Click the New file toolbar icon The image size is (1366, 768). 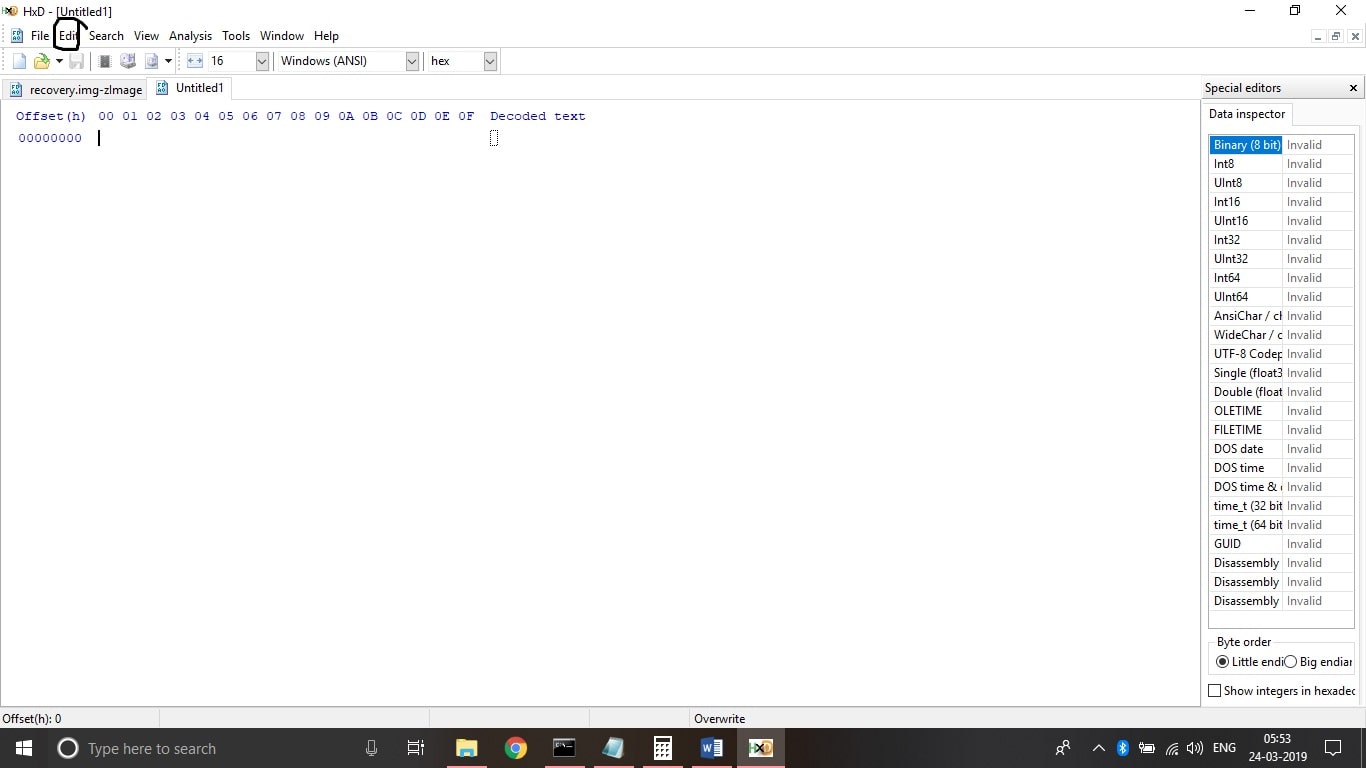click(19, 61)
